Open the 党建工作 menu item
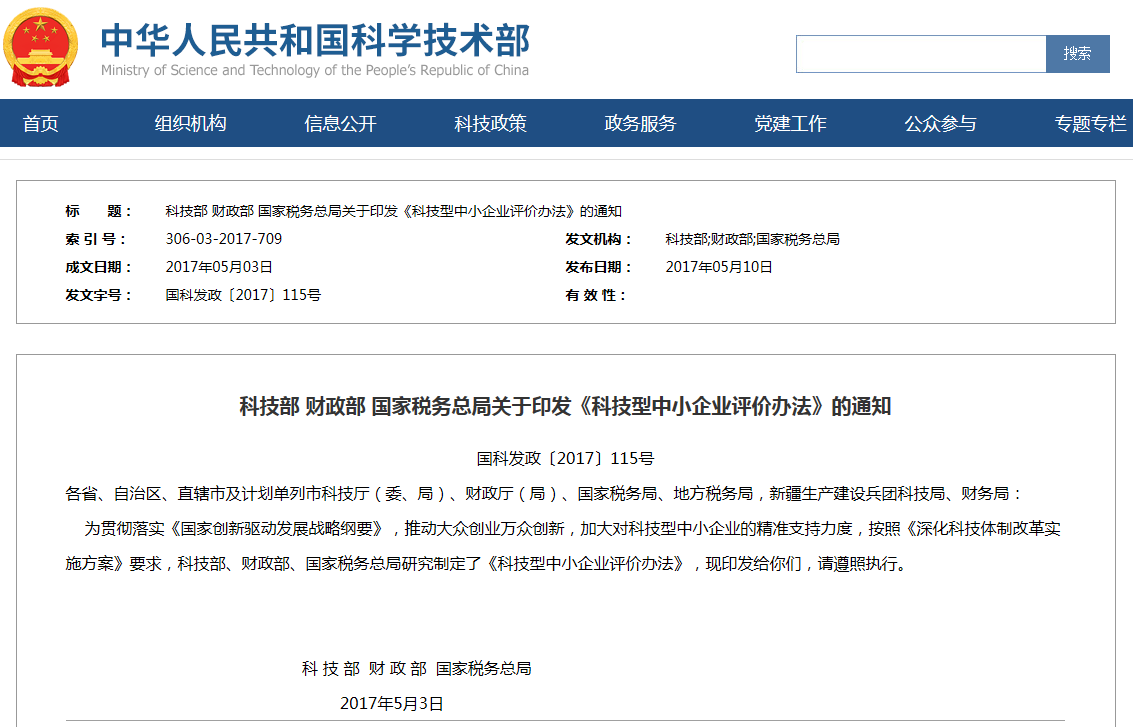This screenshot has width=1133, height=727. tap(790, 124)
